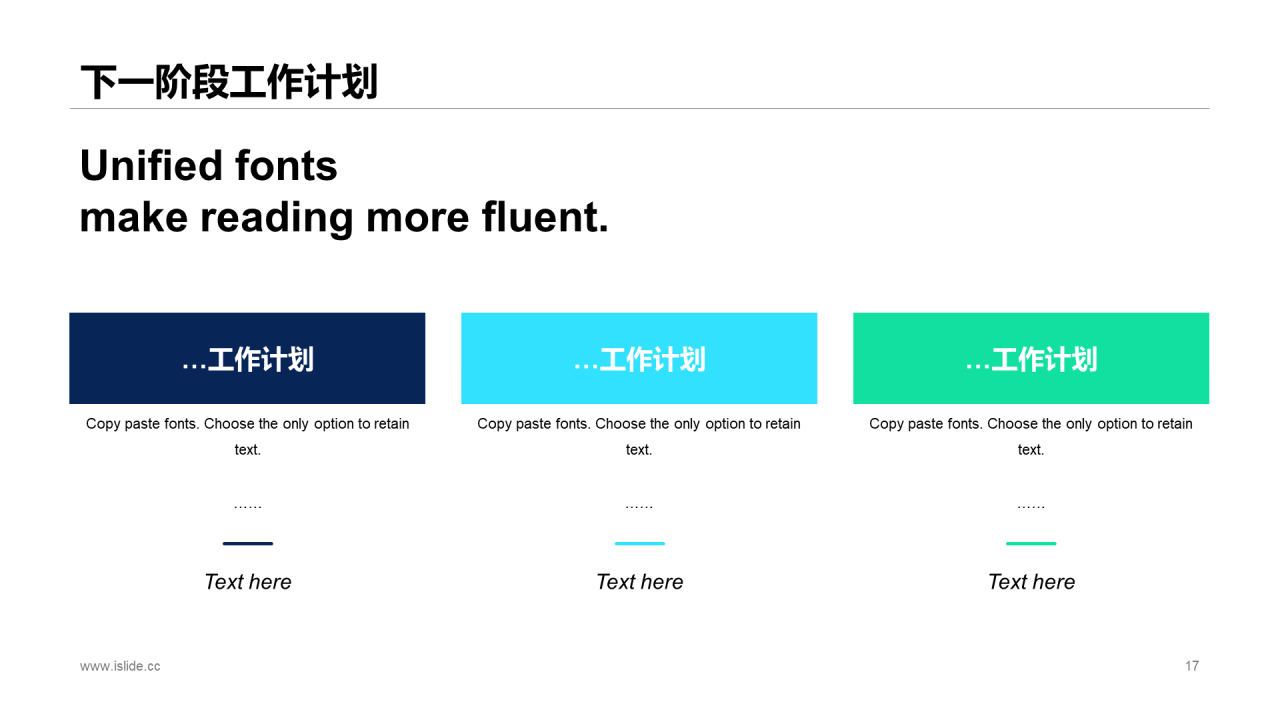Viewport: 1280px width, 720px height.
Task: Click description text under navy box
Action: [247, 437]
